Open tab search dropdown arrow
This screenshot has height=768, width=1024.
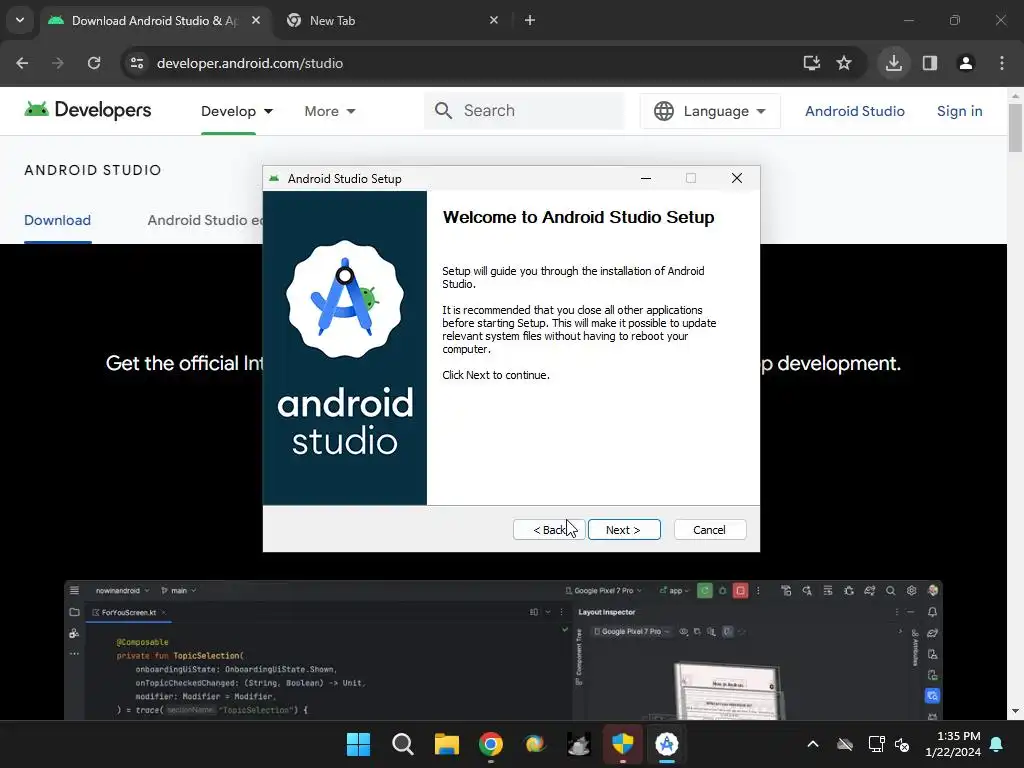click(20, 20)
